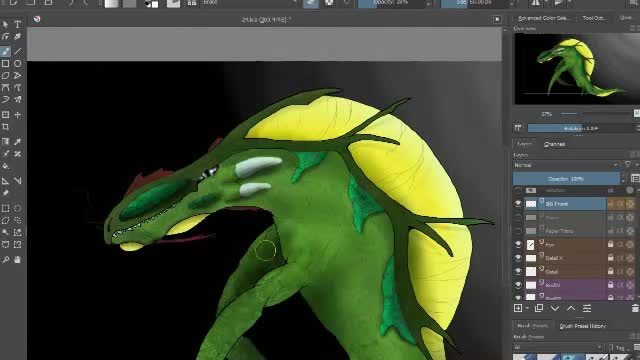
Task: Select the Multibrush tool
Action: click(18, 100)
